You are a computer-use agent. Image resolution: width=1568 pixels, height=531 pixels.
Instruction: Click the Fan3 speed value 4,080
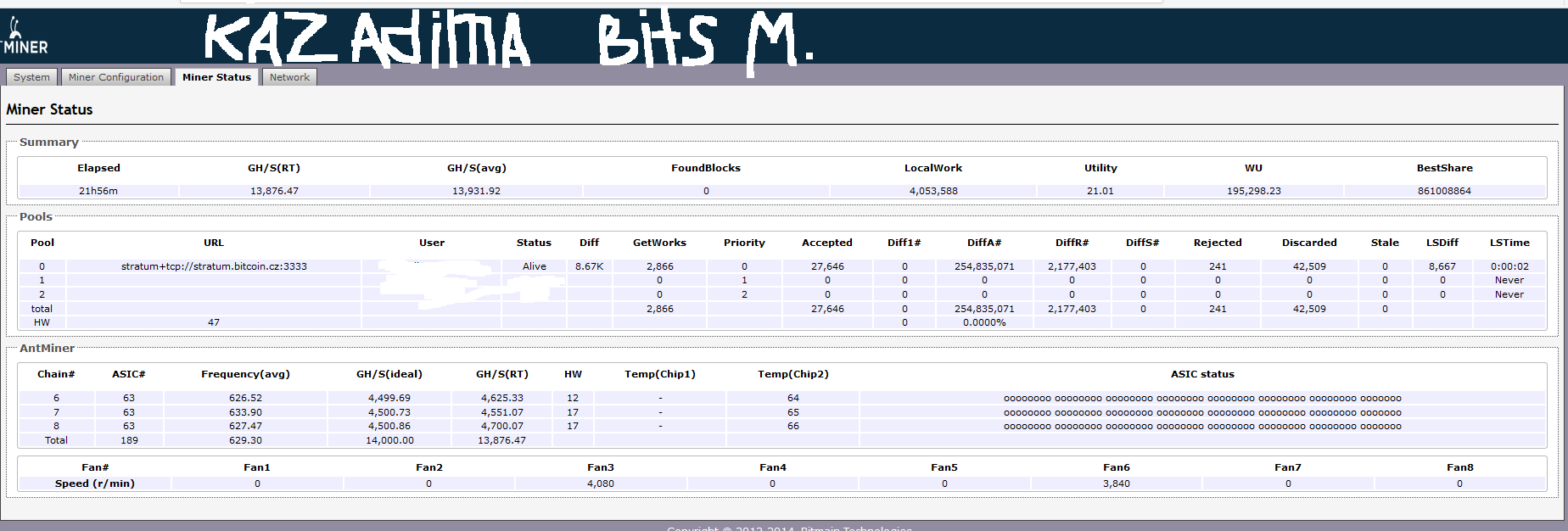click(601, 483)
